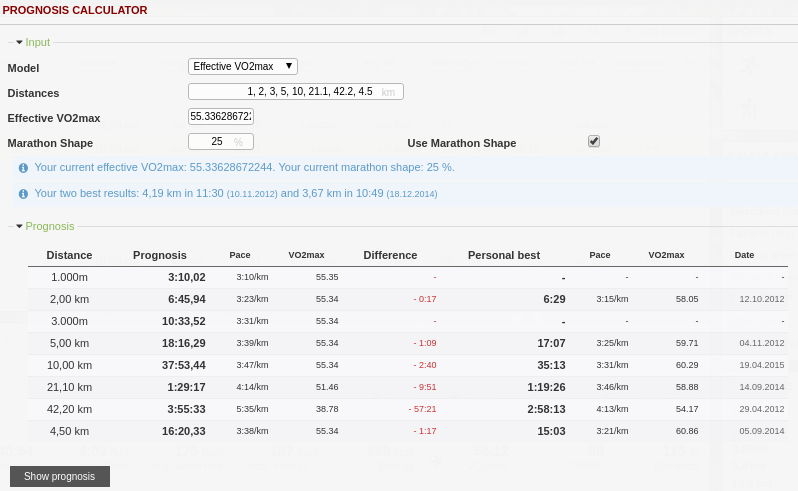Select the 42,20 km distance cell

69,409
